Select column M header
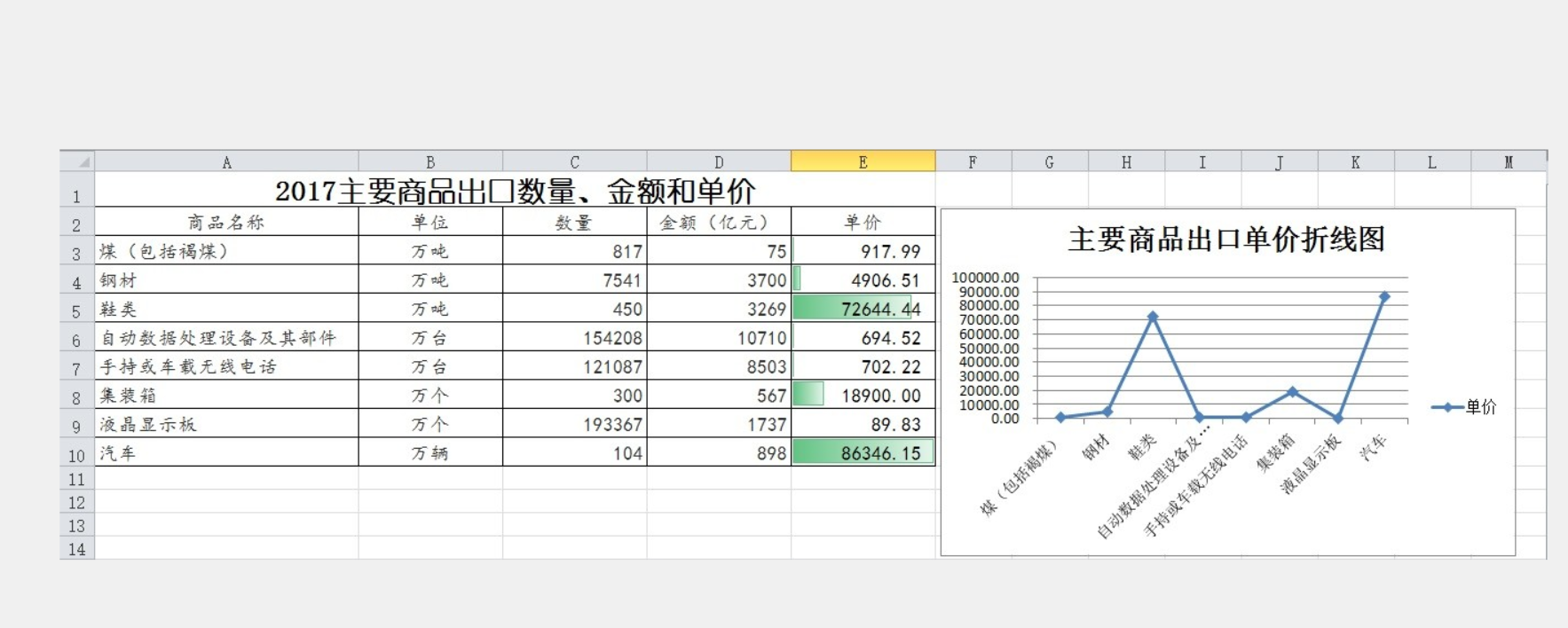Screen dimensions: 1568x628 click(1509, 162)
